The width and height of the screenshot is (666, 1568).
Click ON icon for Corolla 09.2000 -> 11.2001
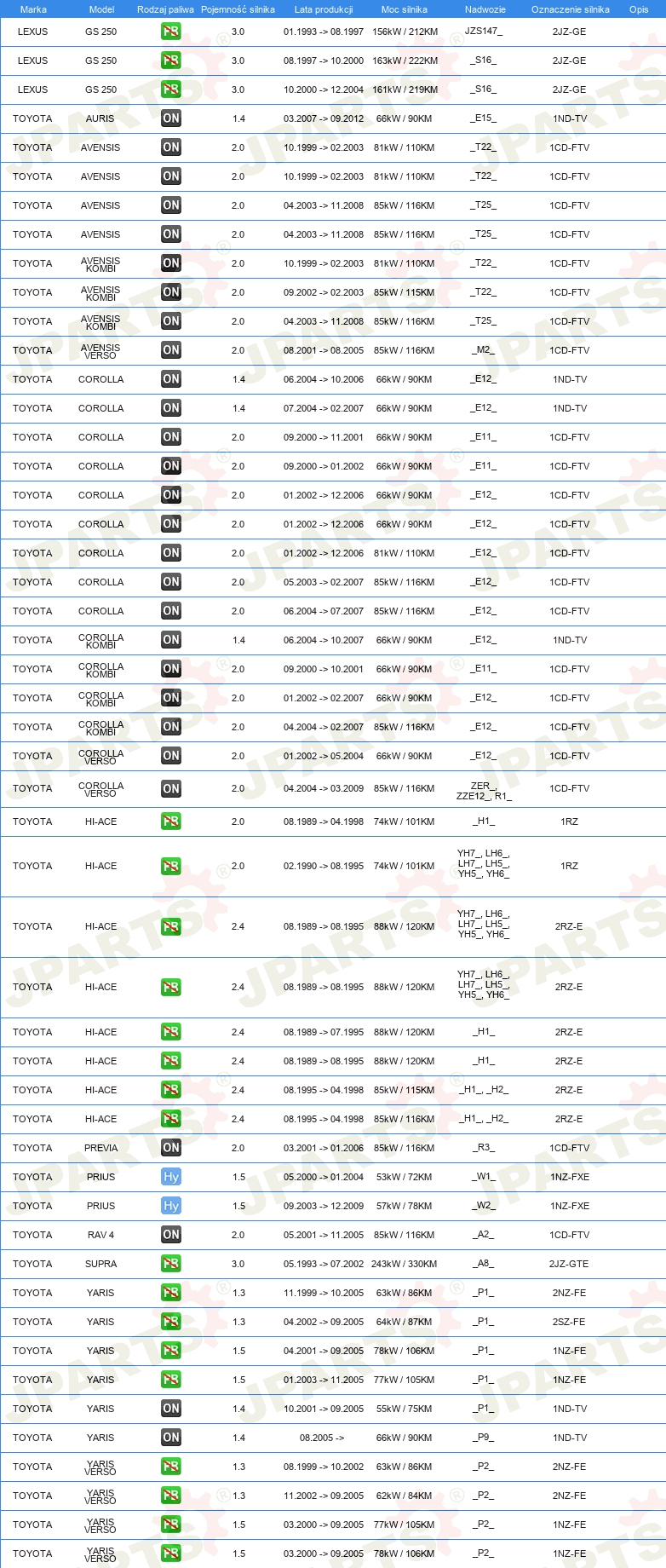pyautogui.click(x=171, y=437)
